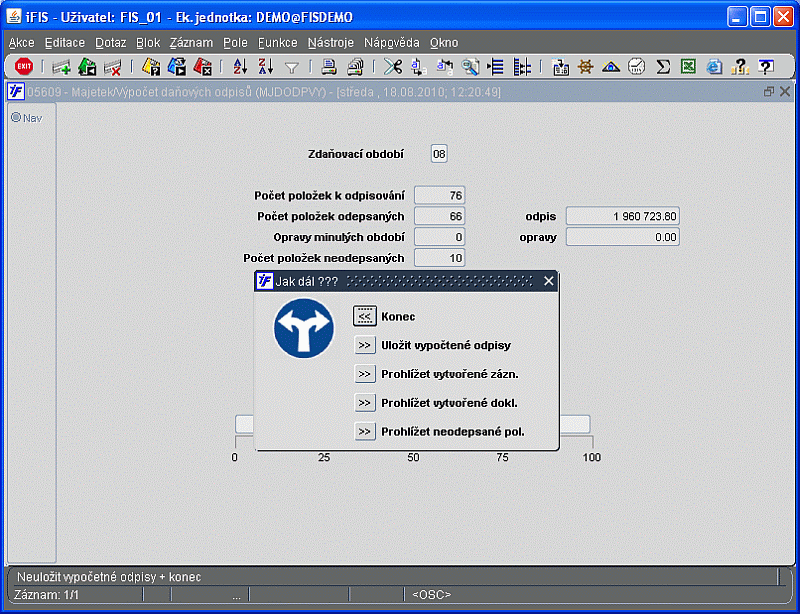Click arrow button for Uložit vypočtené odpisy
Image resolution: width=800 pixels, height=614 pixels.
(x=365, y=345)
